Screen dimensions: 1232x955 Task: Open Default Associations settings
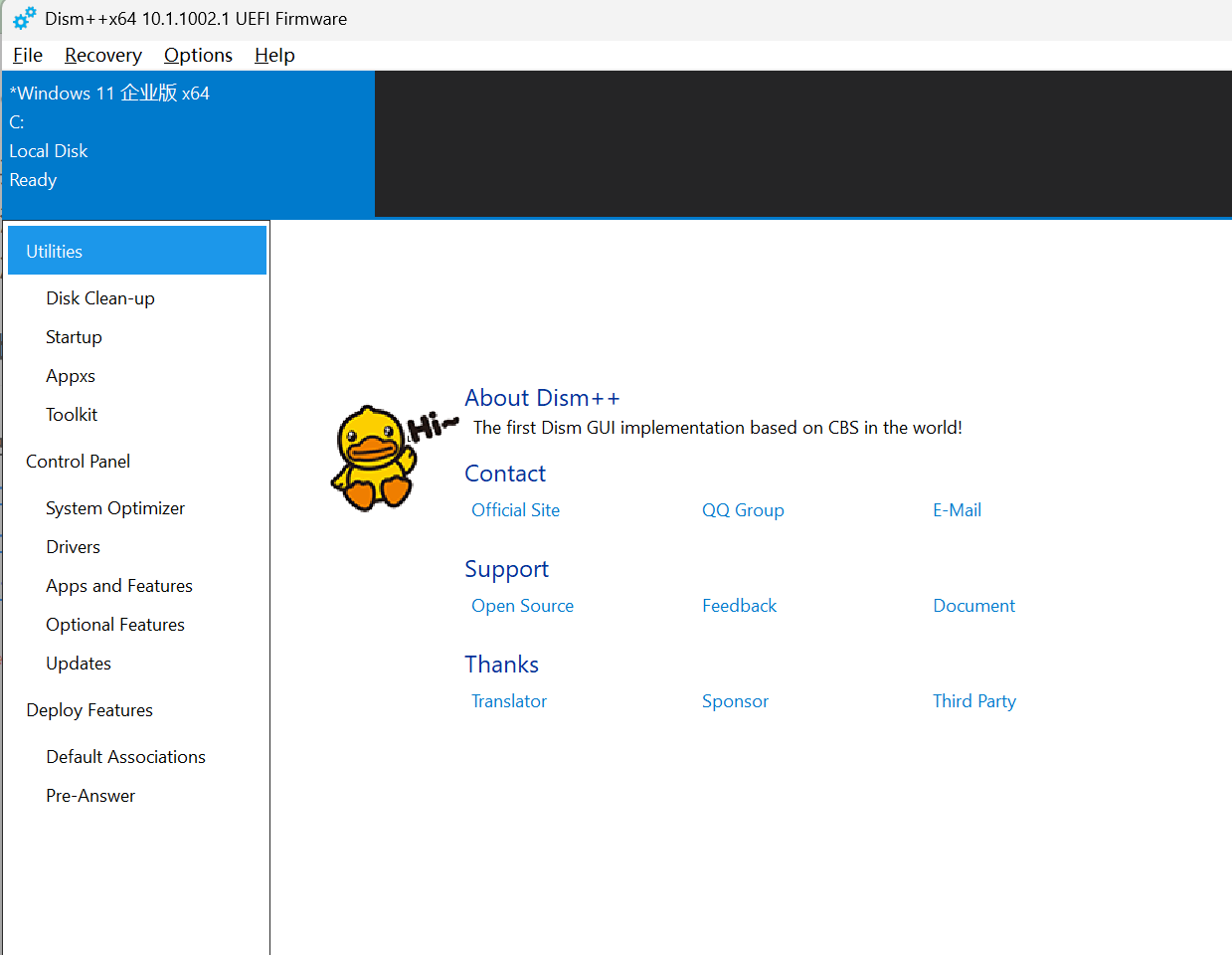[x=125, y=756]
